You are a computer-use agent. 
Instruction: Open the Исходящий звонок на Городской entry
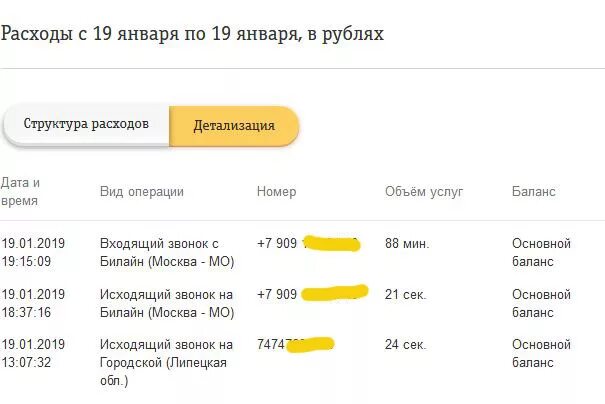coord(166,362)
